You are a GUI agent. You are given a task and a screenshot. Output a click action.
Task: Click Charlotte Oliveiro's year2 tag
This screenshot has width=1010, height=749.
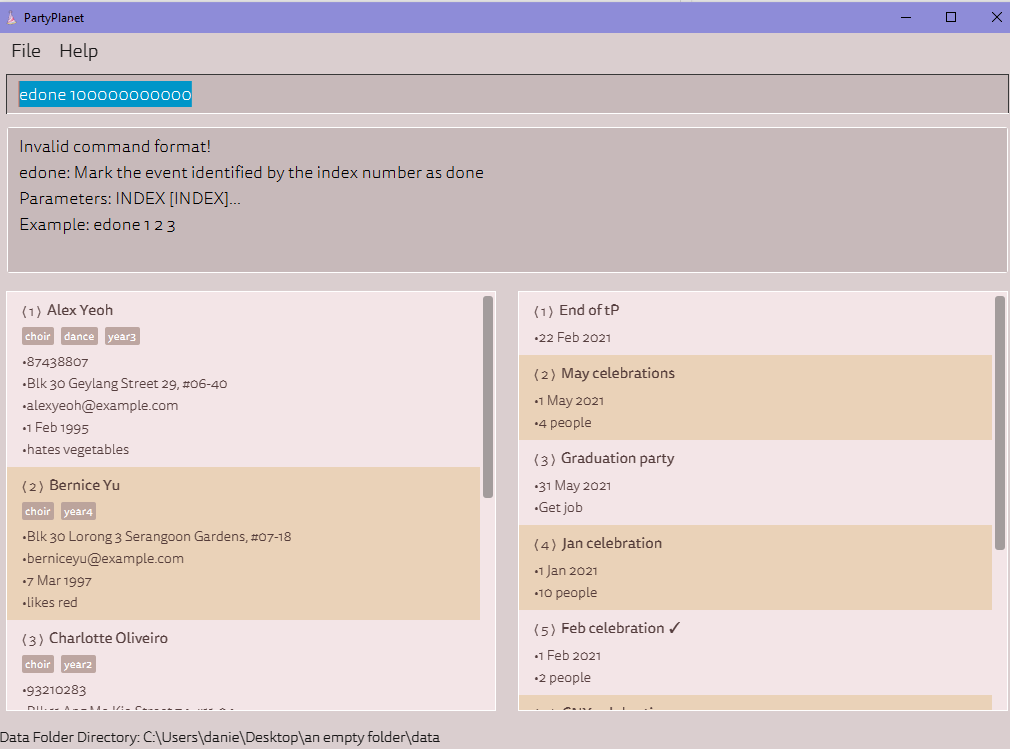[x=78, y=664]
